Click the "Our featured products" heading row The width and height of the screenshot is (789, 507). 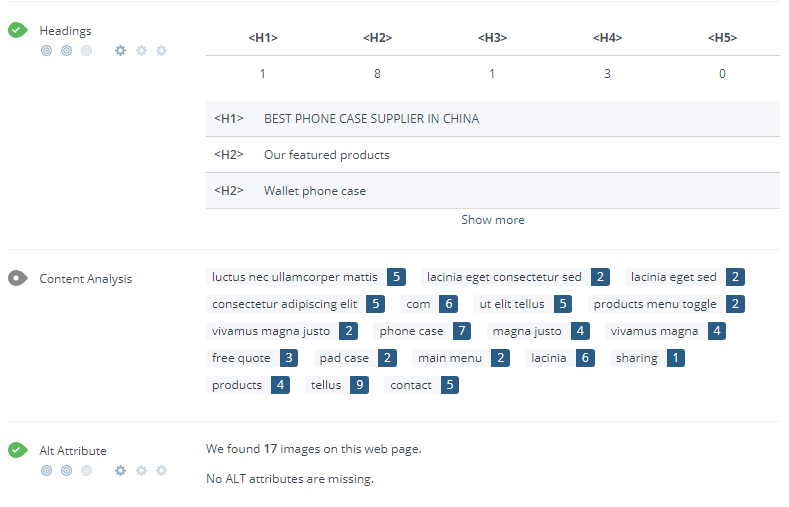click(492, 155)
